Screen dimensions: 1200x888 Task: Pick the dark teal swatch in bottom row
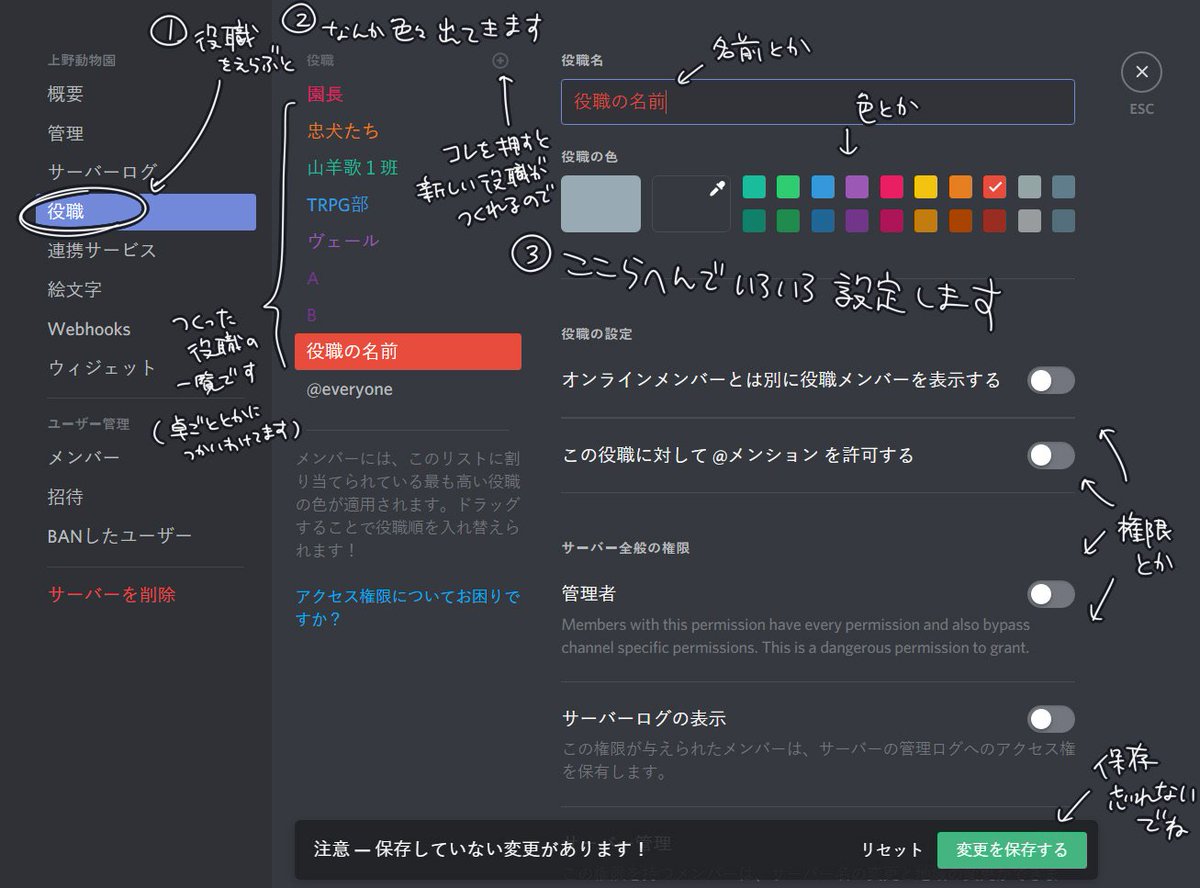[755, 220]
